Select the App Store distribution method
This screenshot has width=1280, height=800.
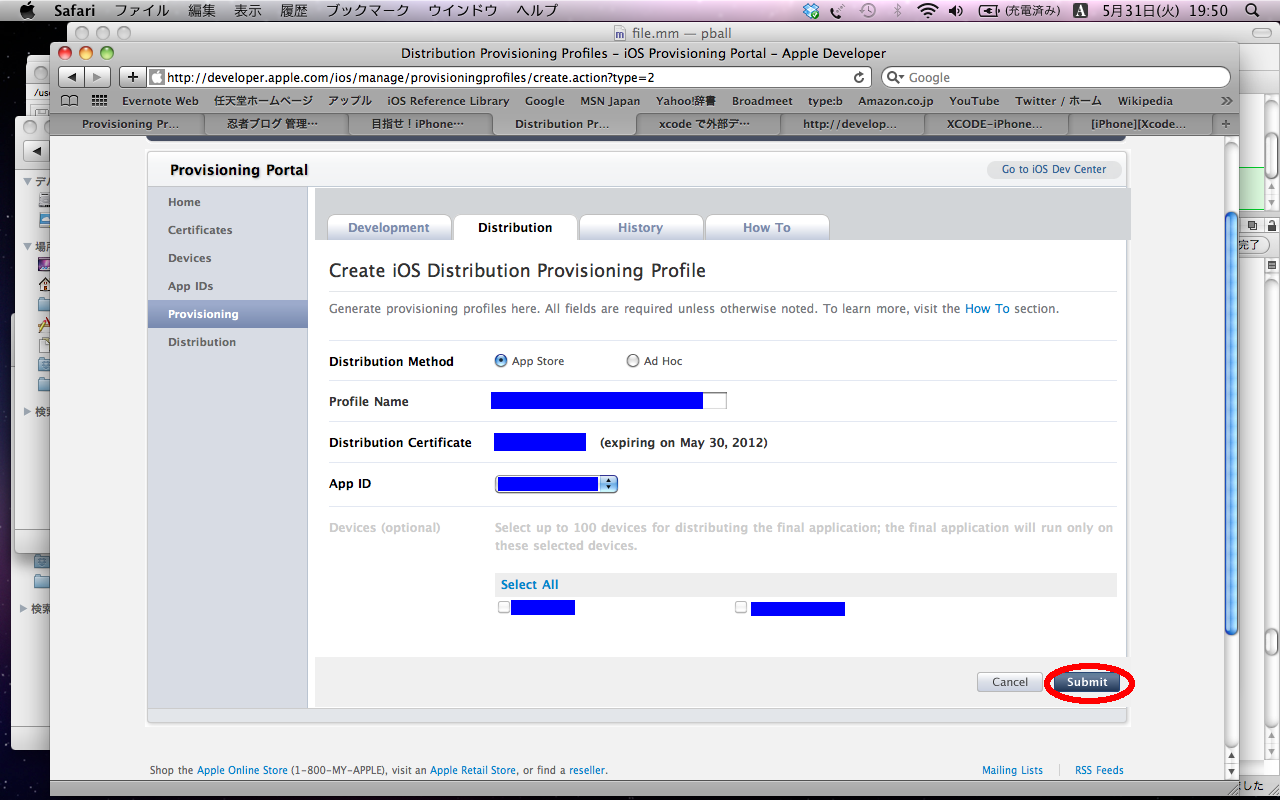pyautogui.click(x=501, y=361)
